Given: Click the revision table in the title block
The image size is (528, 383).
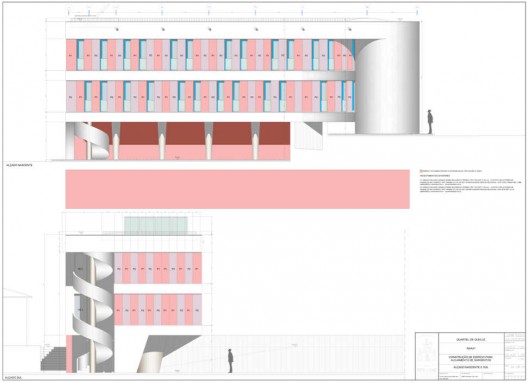Looking at the screenshot, I should coord(515,356).
